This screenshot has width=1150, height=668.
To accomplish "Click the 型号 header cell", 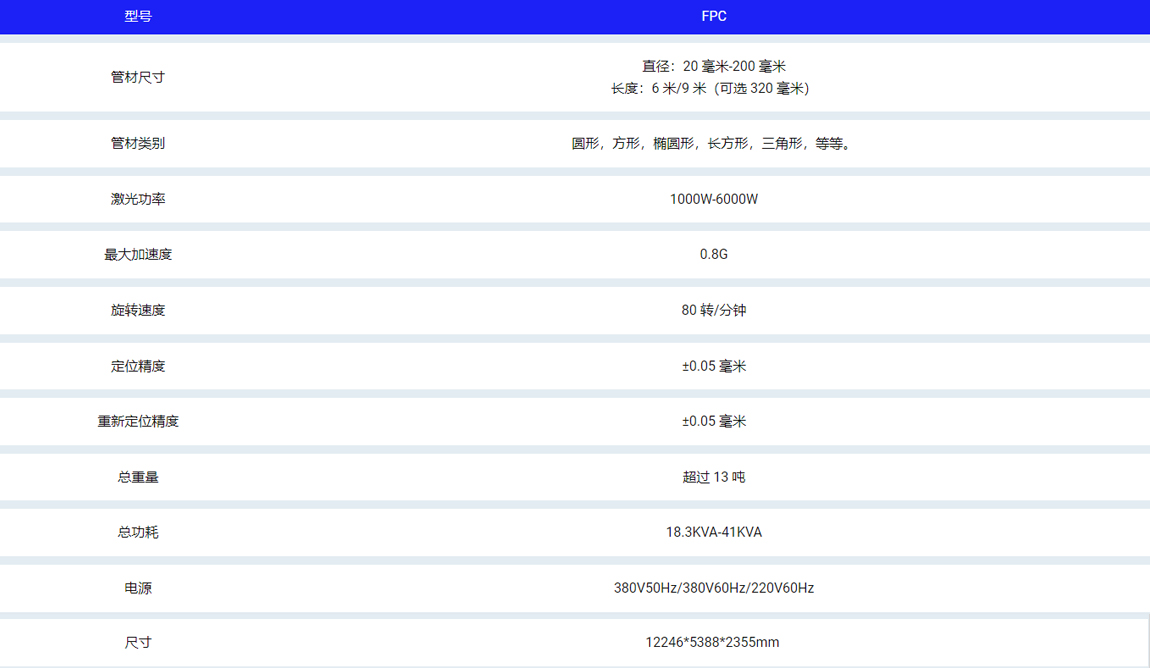I will (138, 16).
